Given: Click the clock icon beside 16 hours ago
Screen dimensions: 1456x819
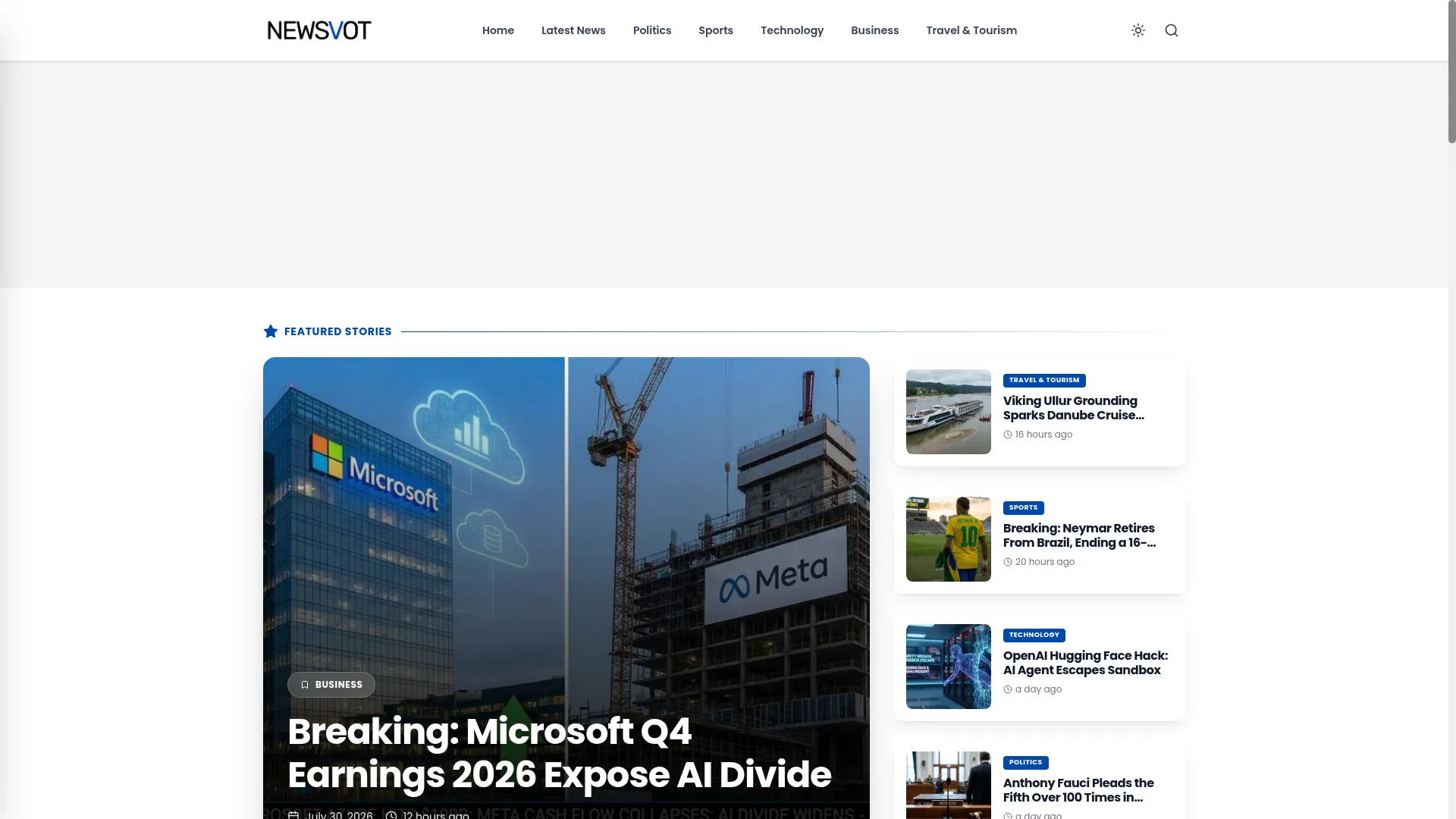Looking at the screenshot, I should [1008, 435].
